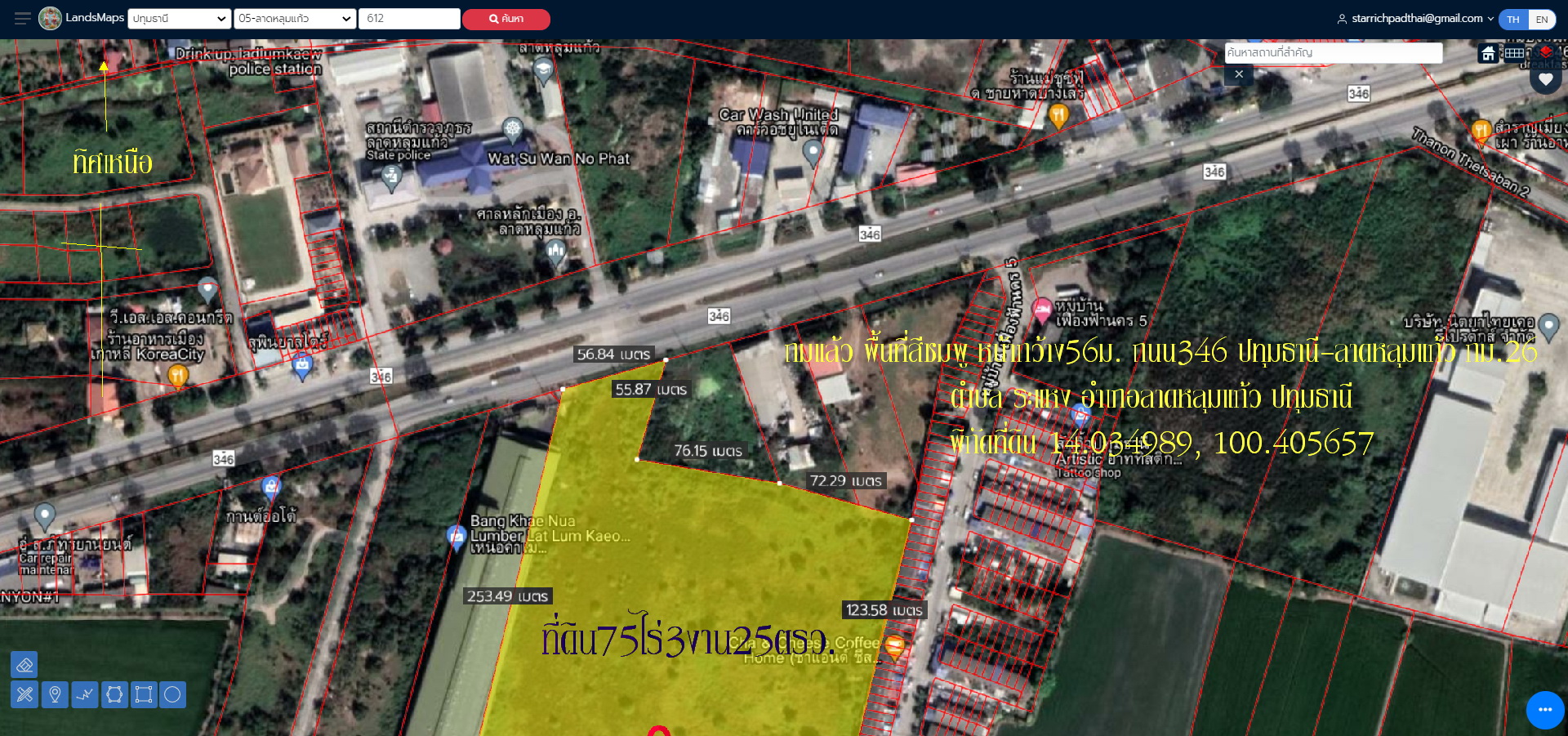This screenshot has width=1568, height=736.
Task: Click the home icon on the map
Action: 1488,54
